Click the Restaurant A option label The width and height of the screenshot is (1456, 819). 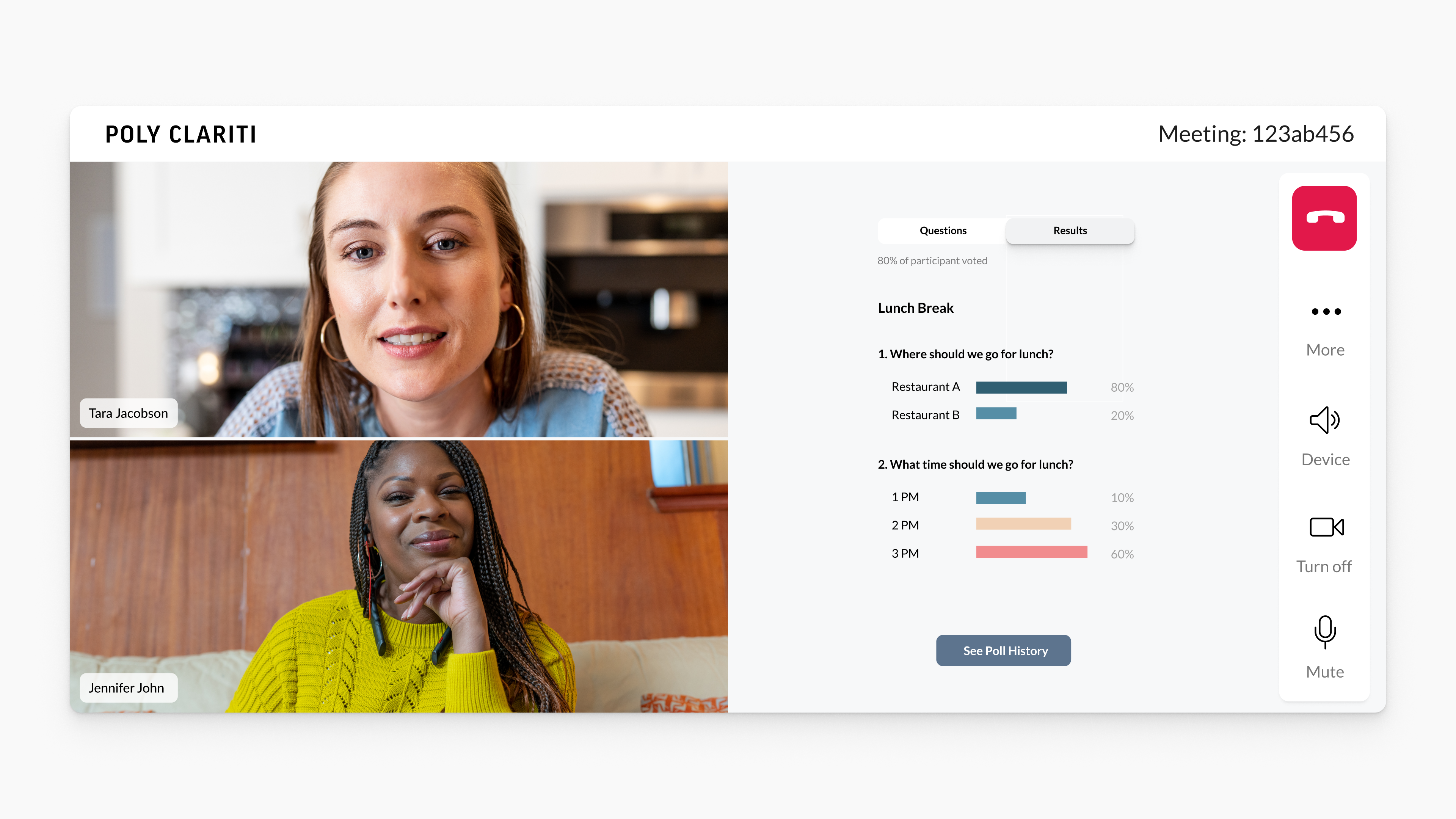coord(926,387)
